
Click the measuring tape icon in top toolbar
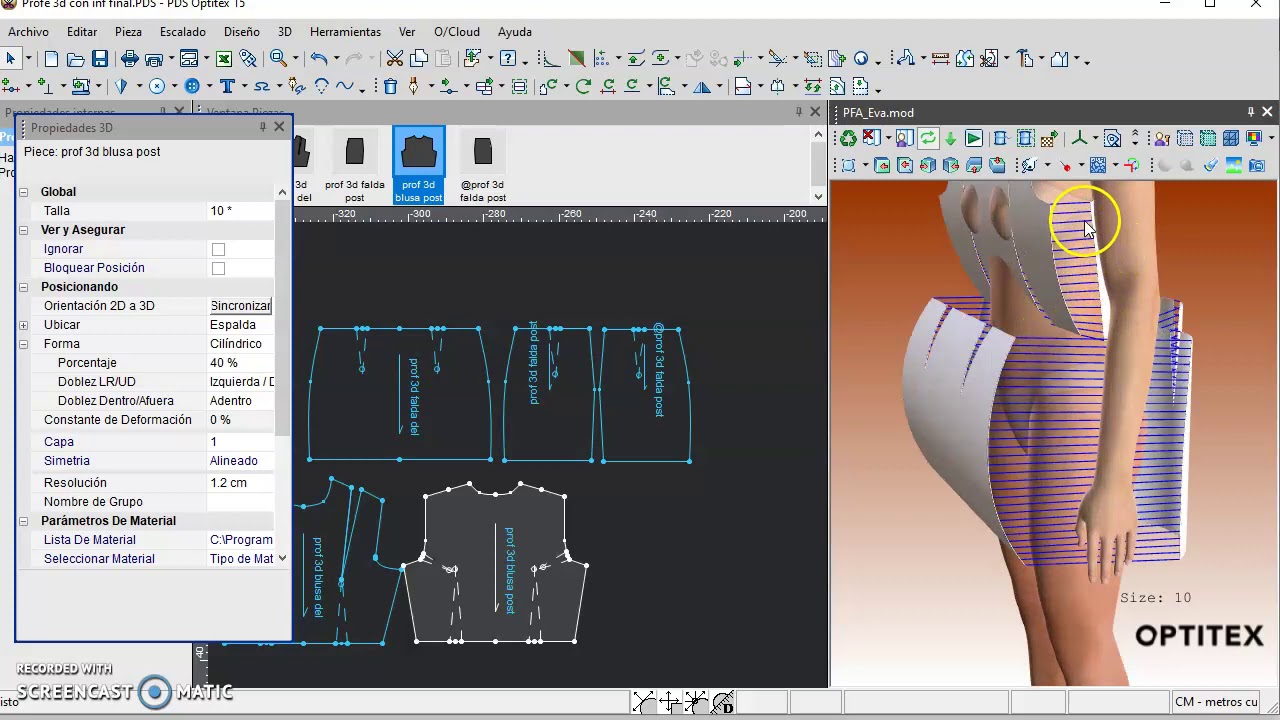[940, 59]
